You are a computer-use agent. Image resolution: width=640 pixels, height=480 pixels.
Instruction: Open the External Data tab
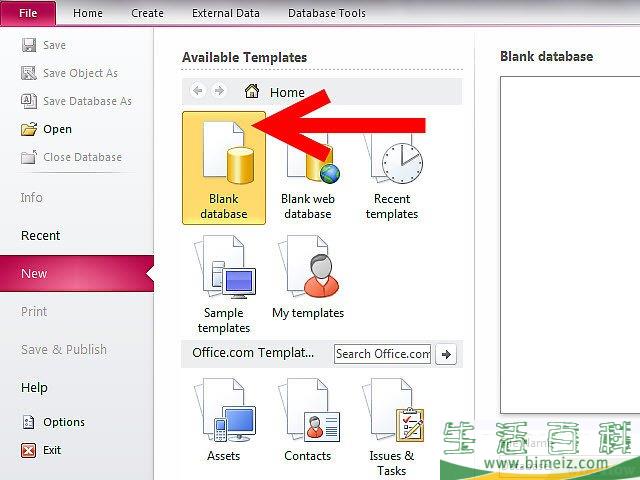click(x=226, y=13)
